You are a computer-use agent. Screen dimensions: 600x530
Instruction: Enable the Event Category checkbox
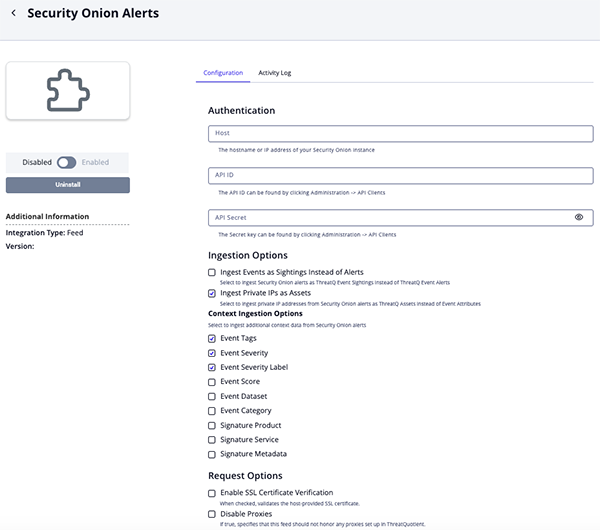pos(212,411)
